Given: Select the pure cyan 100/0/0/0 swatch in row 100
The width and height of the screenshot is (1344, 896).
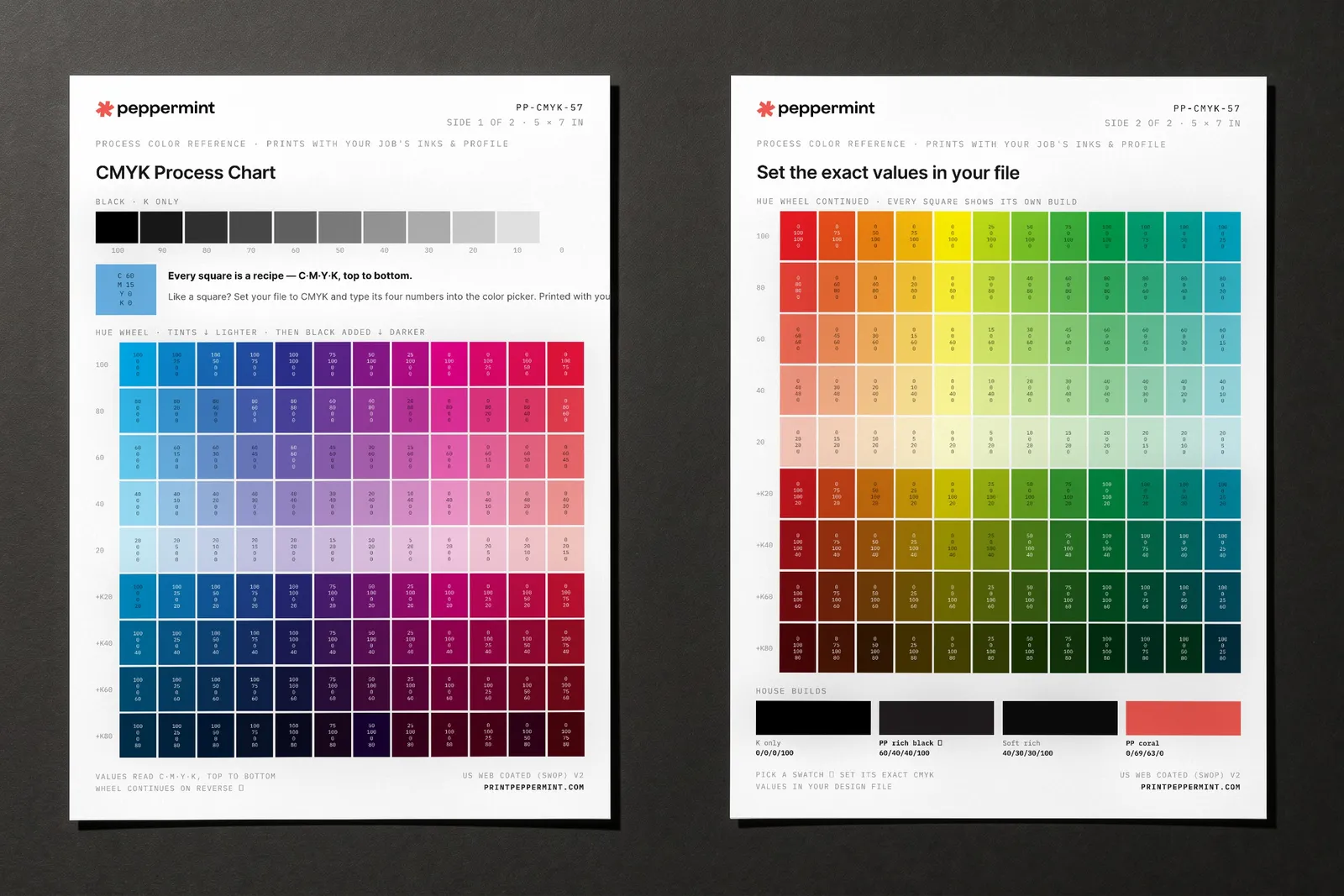Looking at the screenshot, I should pos(138,364).
